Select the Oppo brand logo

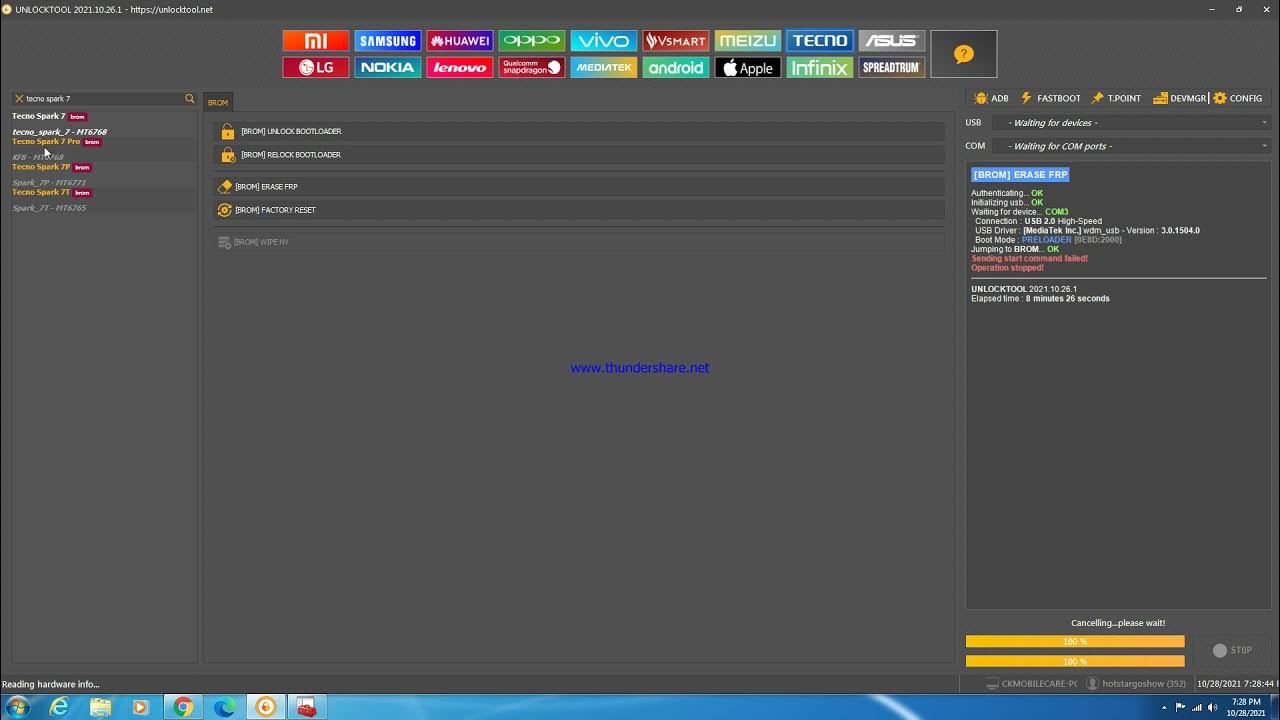click(532, 41)
